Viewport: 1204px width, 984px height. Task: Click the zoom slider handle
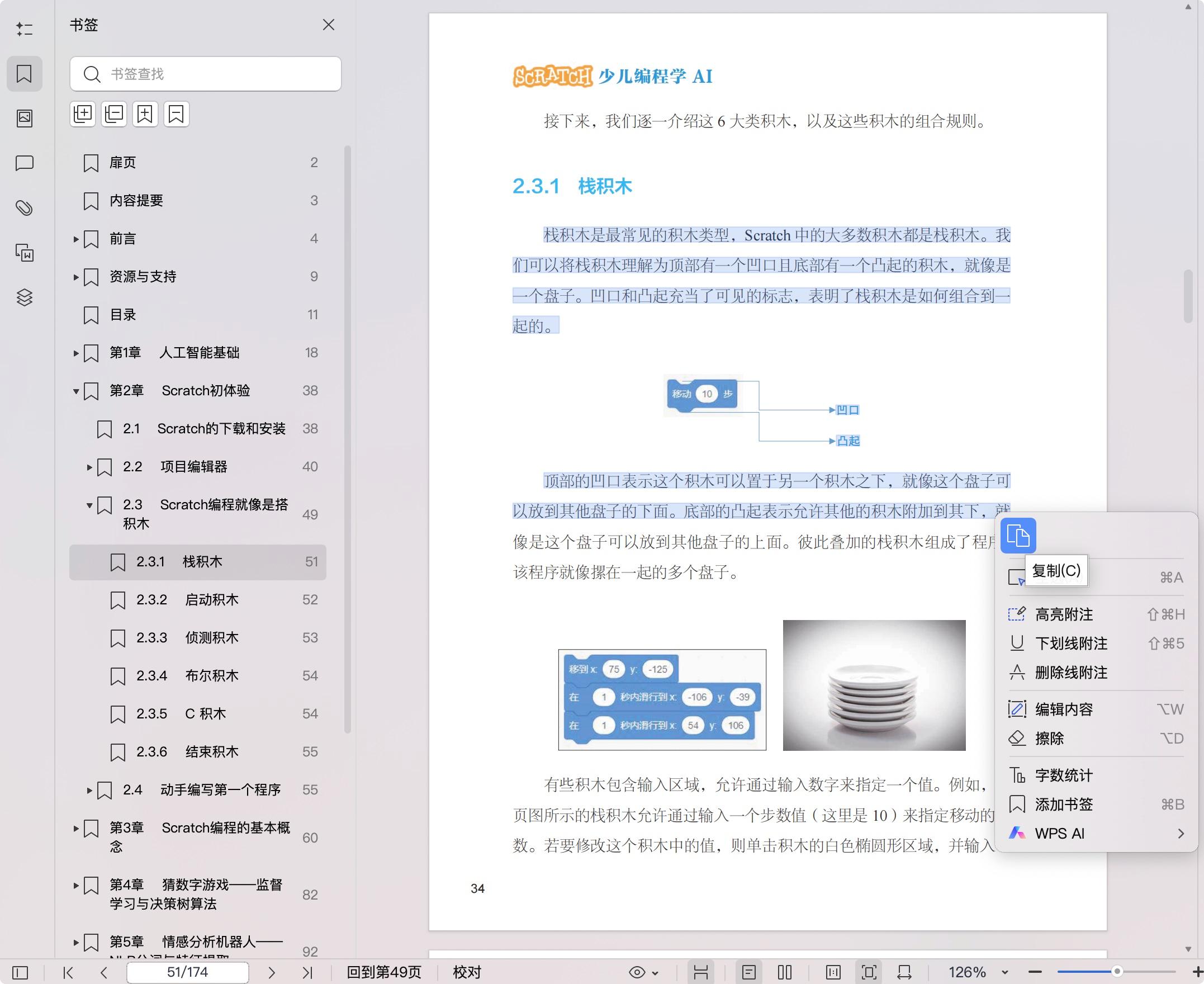(x=1117, y=972)
